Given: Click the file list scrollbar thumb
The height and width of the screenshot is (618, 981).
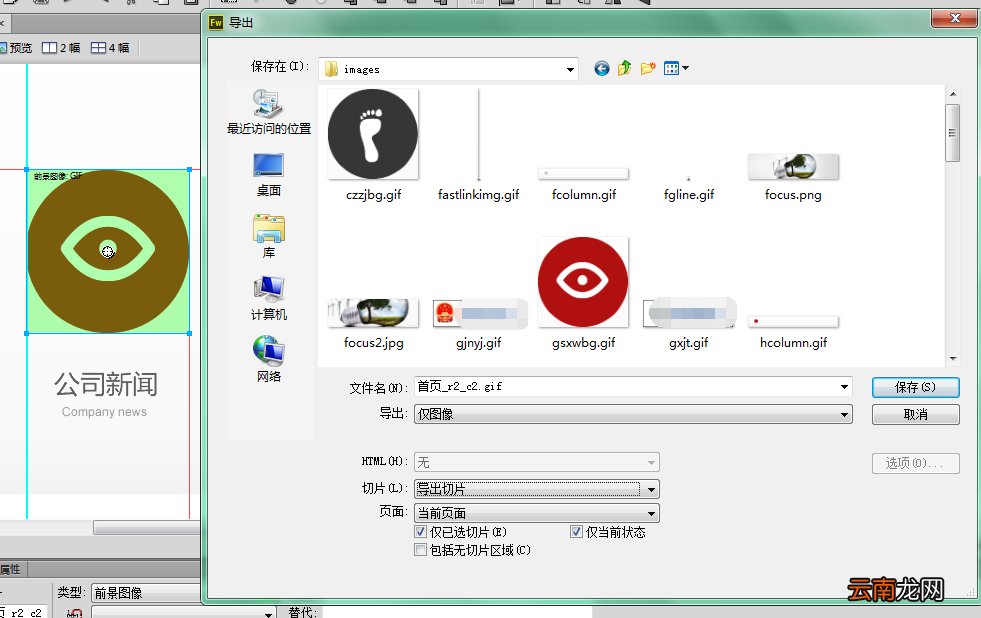Looking at the screenshot, I should pos(952,133).
